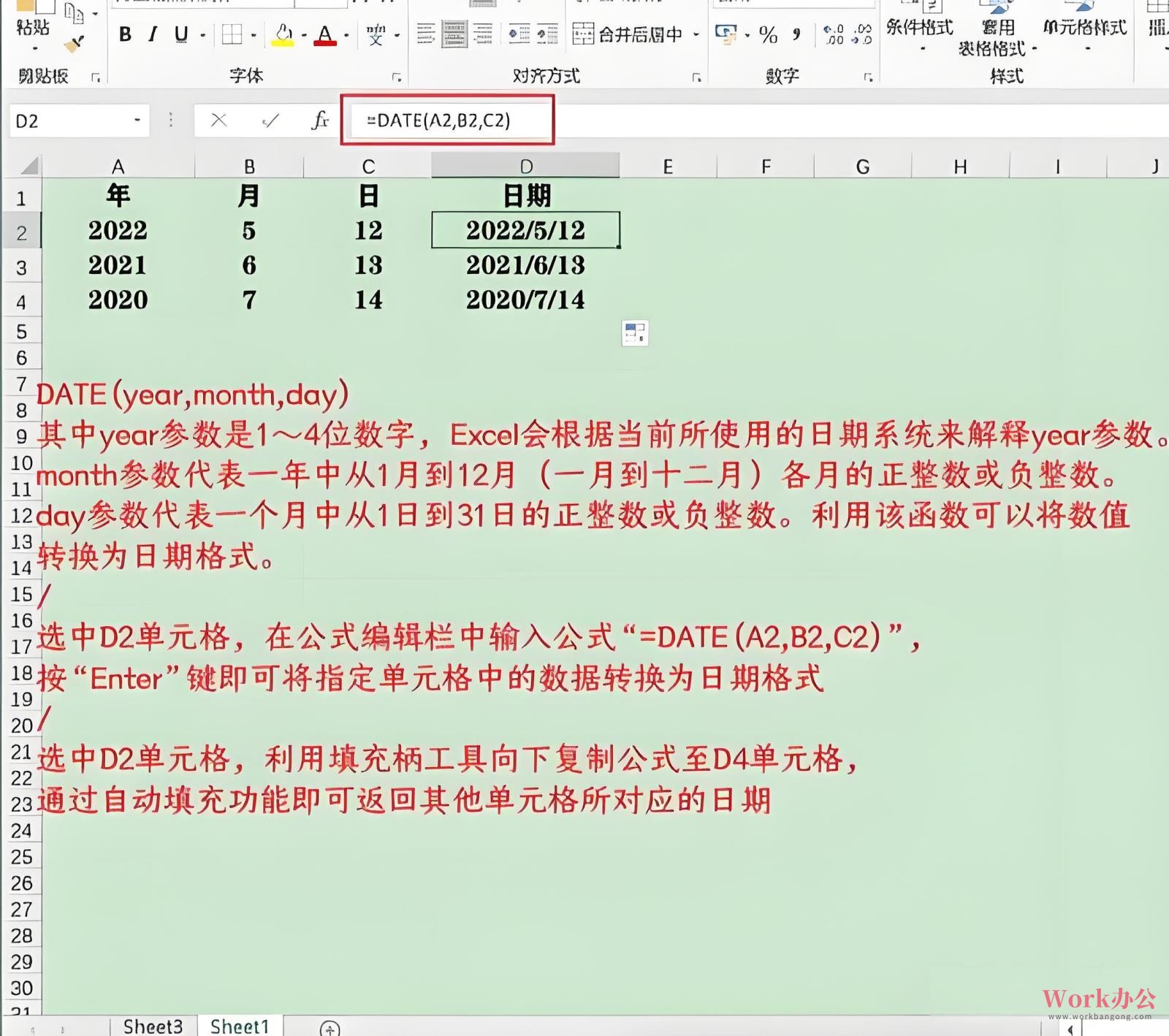Screen dimensions: 1169x1036
Task: Select cell D2 with 2022/5/12
Action: (525, 231)
